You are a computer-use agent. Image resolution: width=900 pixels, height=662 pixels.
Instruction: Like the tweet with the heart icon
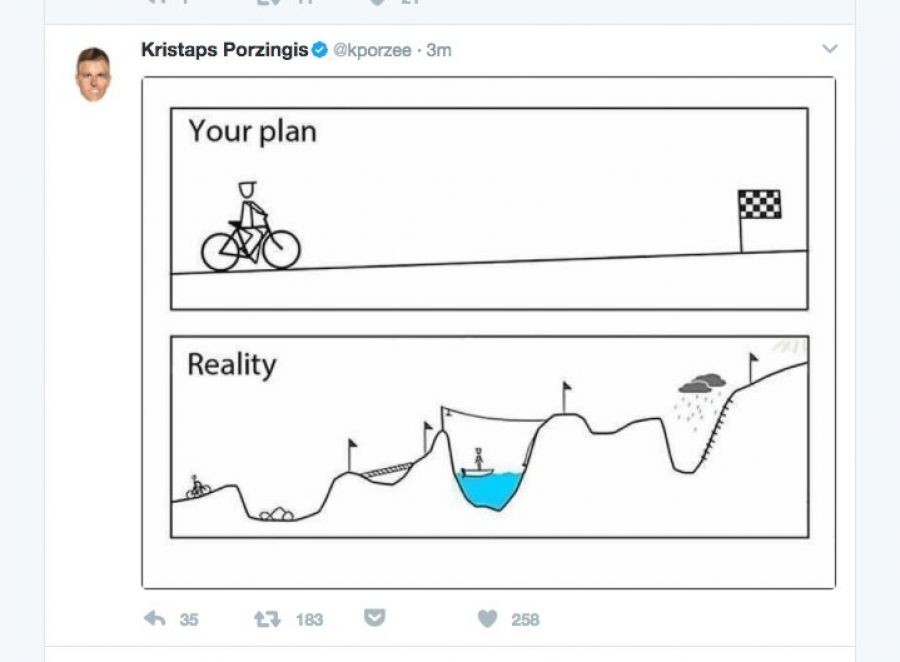pos(487,619)
